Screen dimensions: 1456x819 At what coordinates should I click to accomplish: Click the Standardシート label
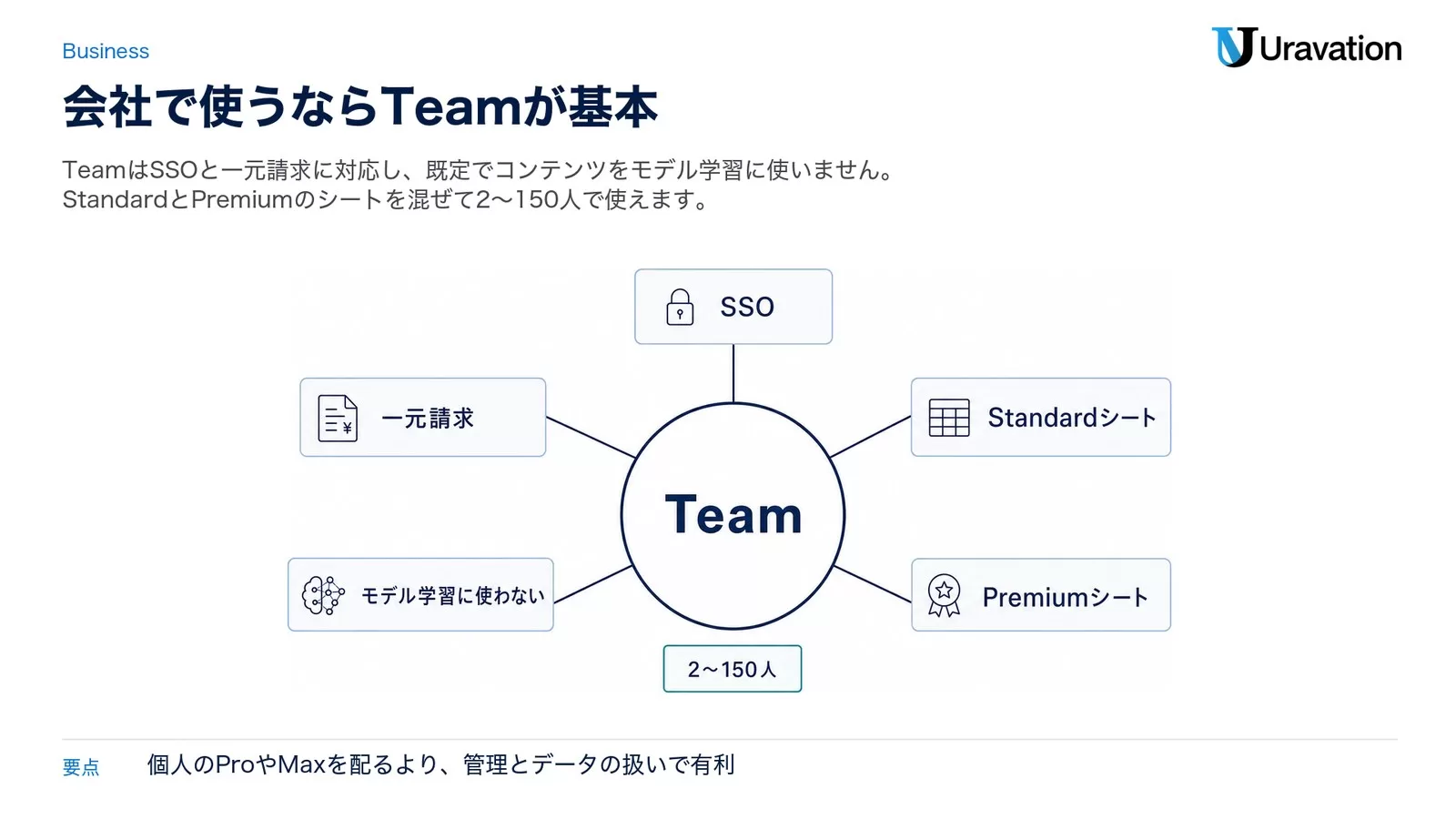pos(1072,418)
